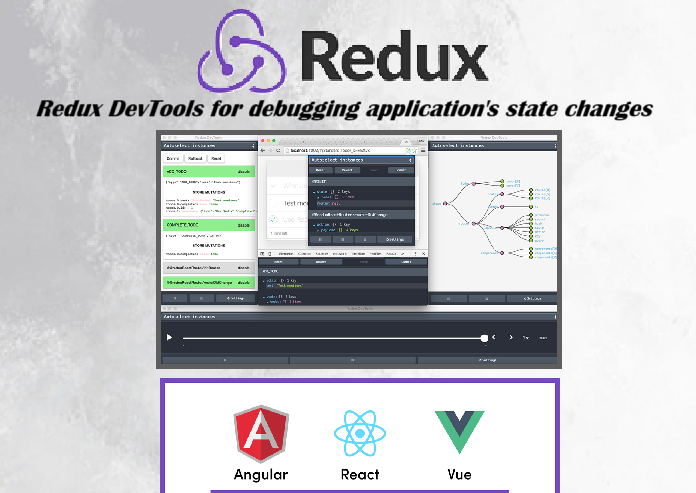Toggle the unchecked Test me todo checkbox

pos(273,203)
